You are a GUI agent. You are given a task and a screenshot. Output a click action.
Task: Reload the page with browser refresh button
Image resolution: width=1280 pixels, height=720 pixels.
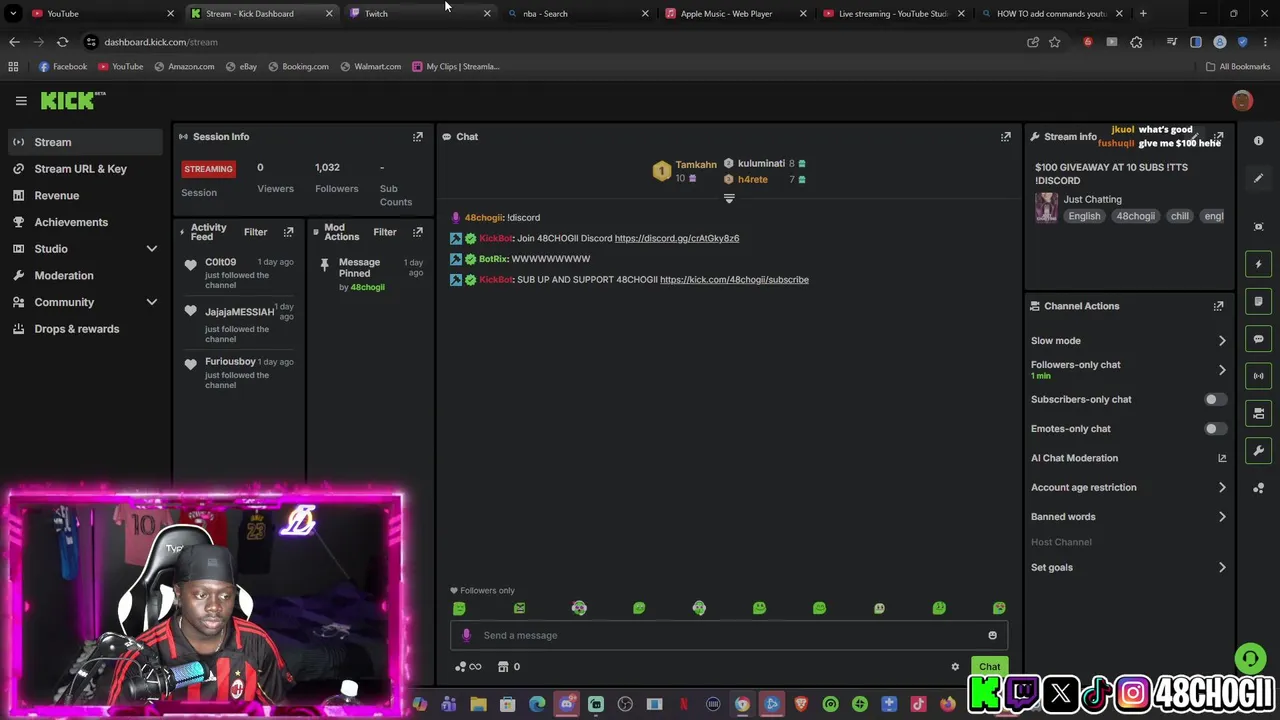coord(62,42)
